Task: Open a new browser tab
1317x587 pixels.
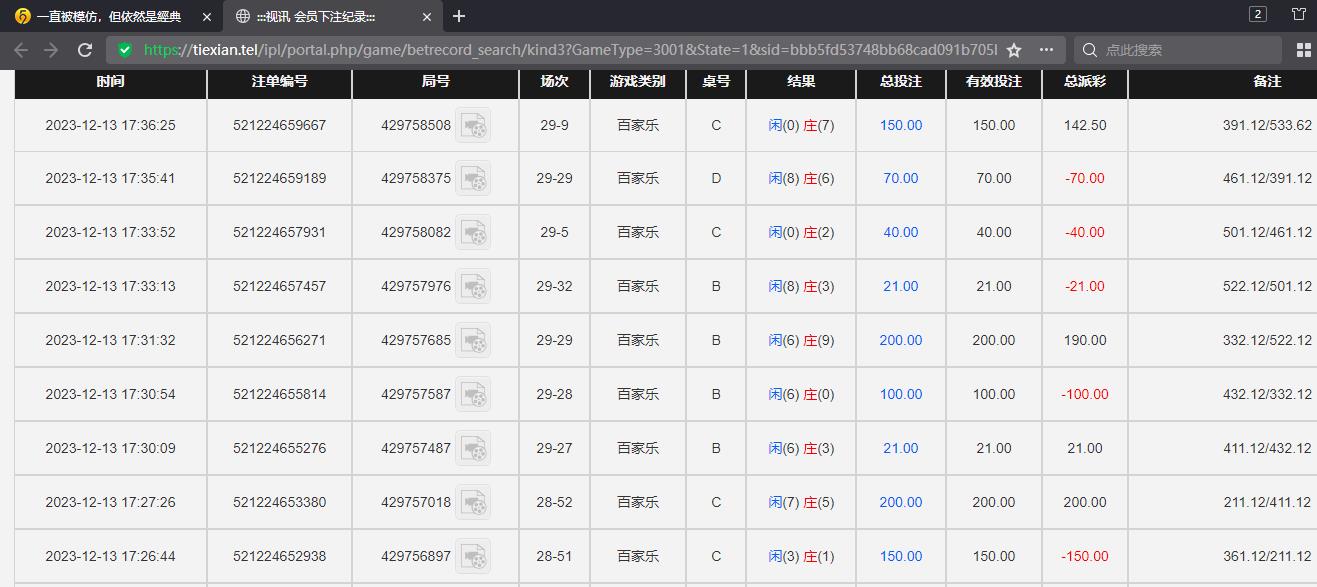Action: pyautogui.click(x=459, y=16)
